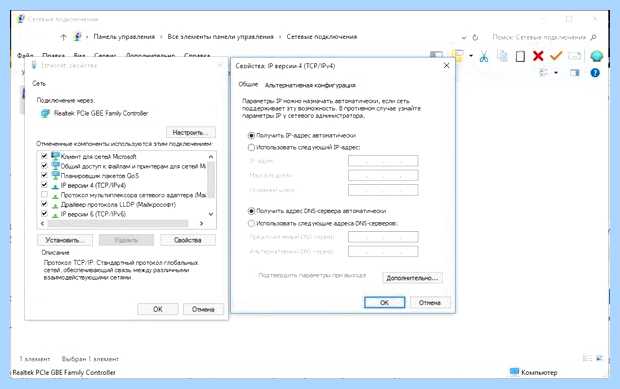Click OK in the Ethernet properties dialog

click(x=158, y=309)
